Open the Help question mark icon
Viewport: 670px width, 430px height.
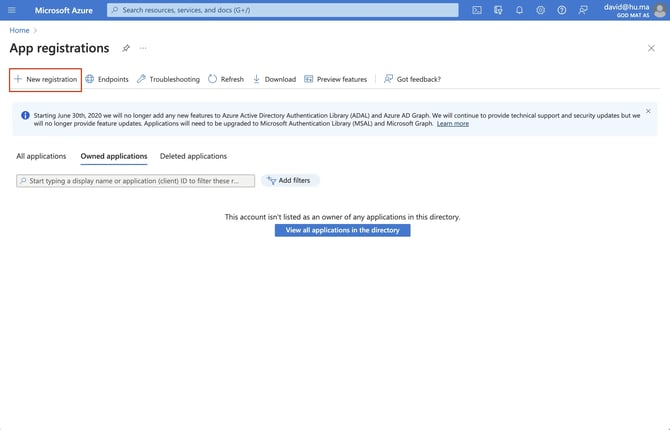561,10
